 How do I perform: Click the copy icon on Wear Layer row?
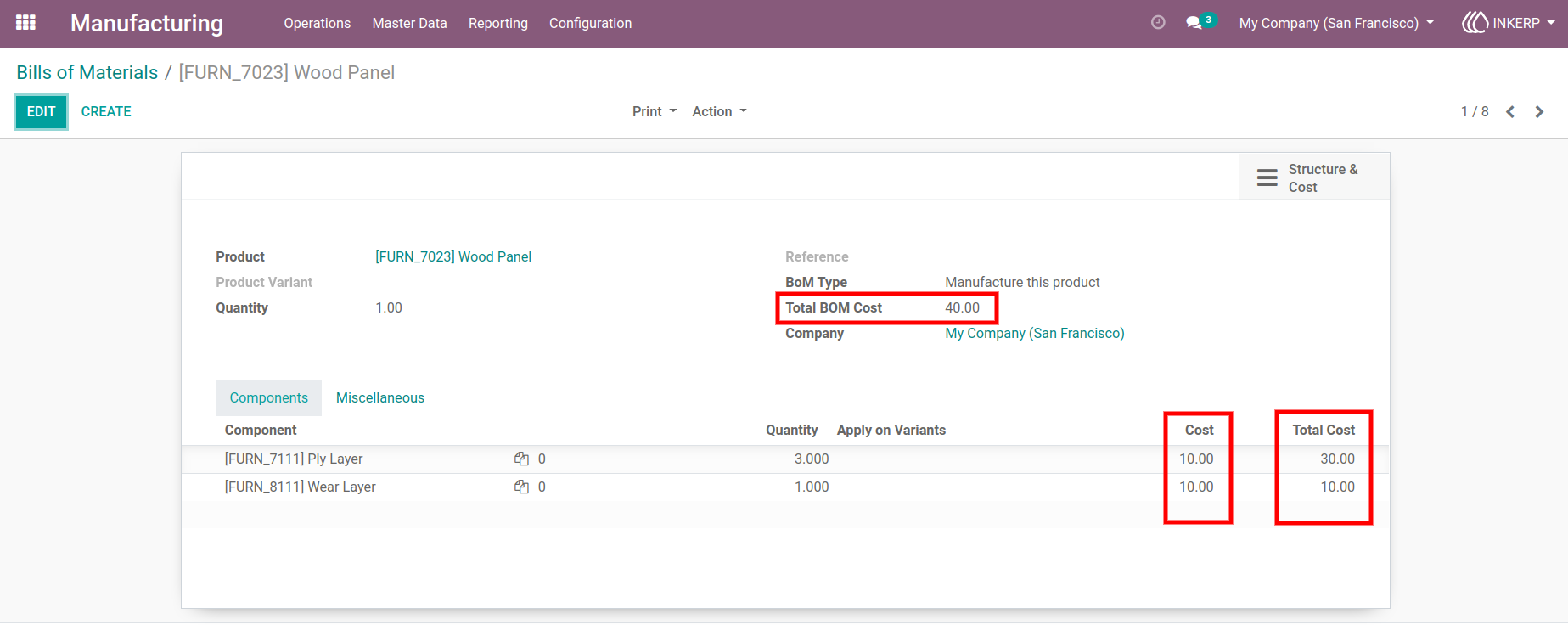pyautogui.click(x=521, y=487)
